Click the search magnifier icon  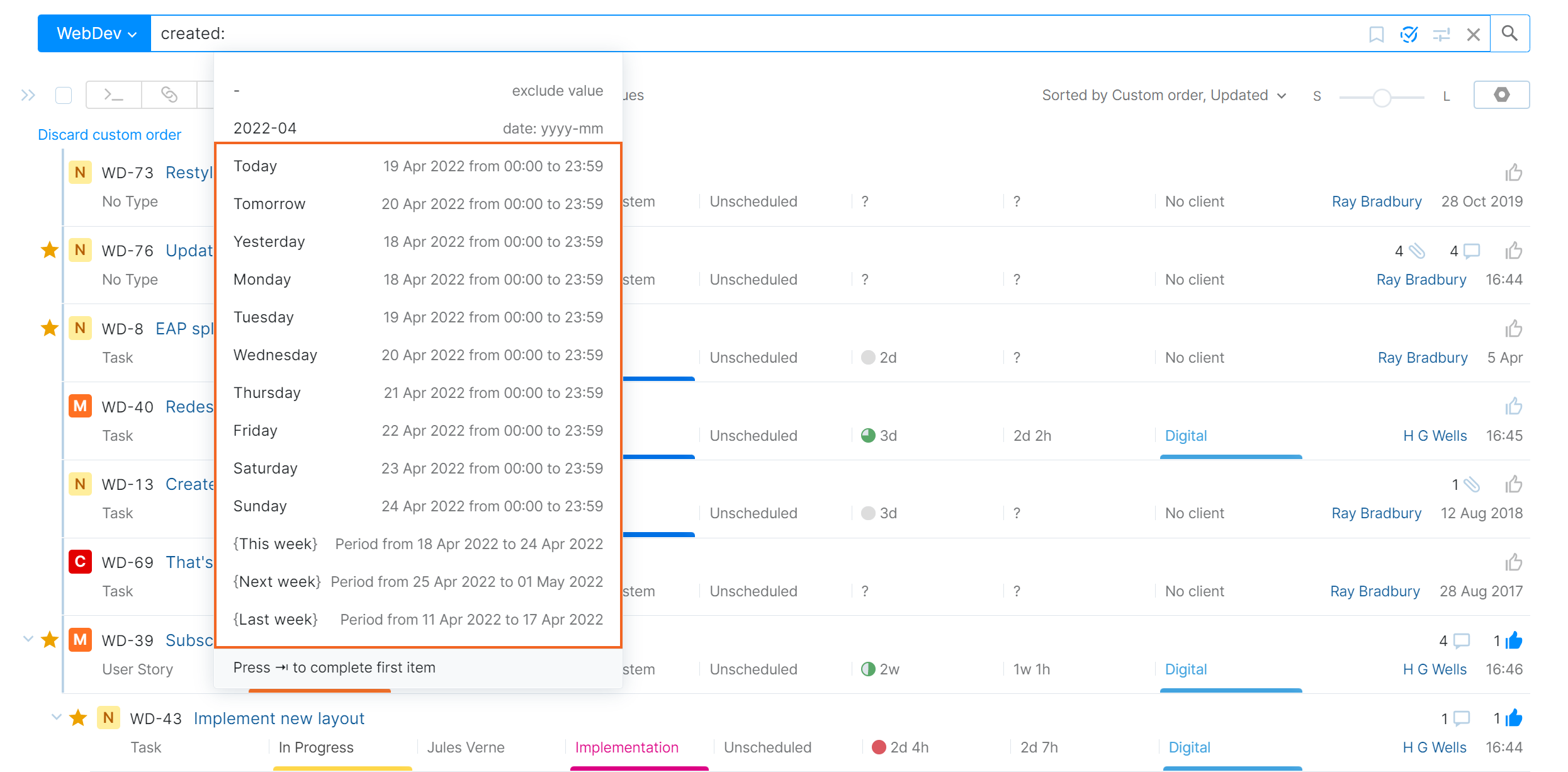[1509, 33]
